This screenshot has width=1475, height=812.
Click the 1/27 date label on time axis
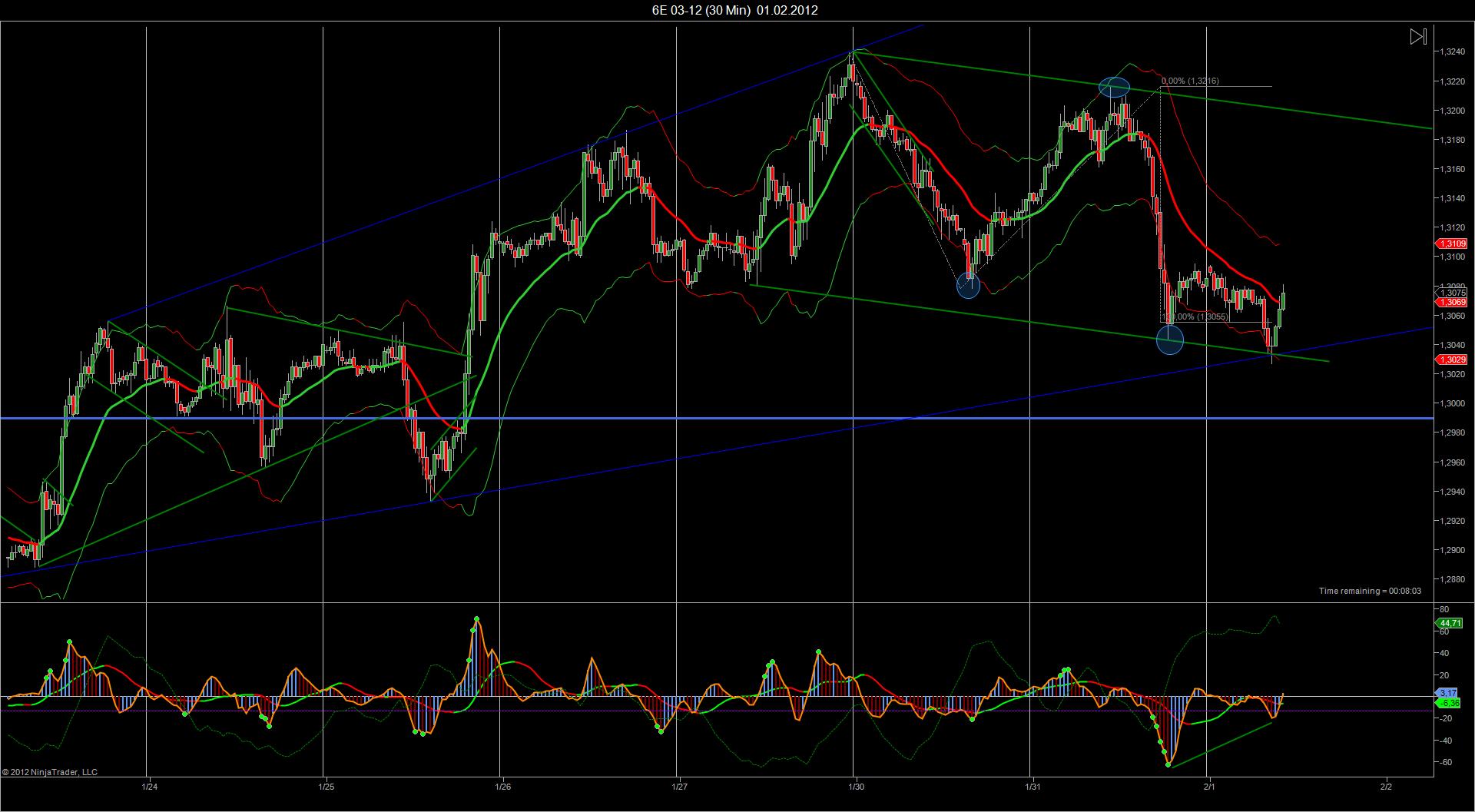click(680, 787)
